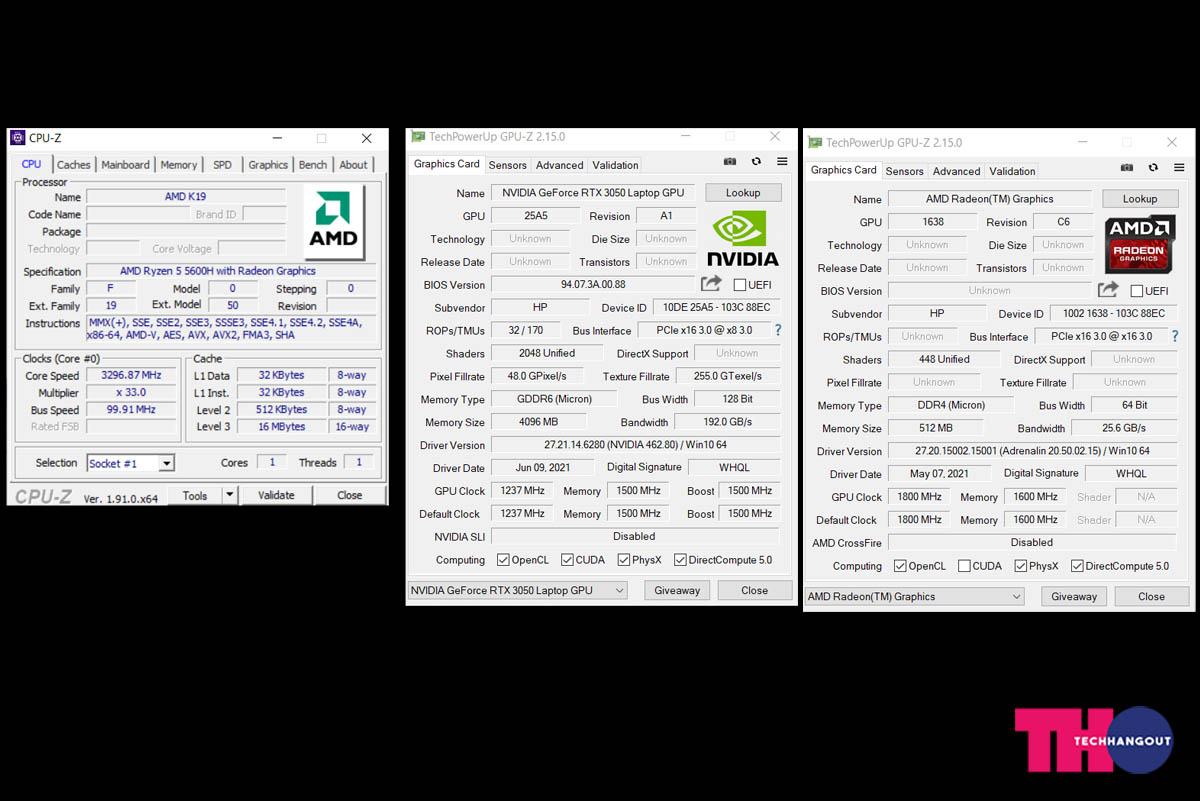Click the AMD logo in the CPU-Z window

tap(333, 221)
